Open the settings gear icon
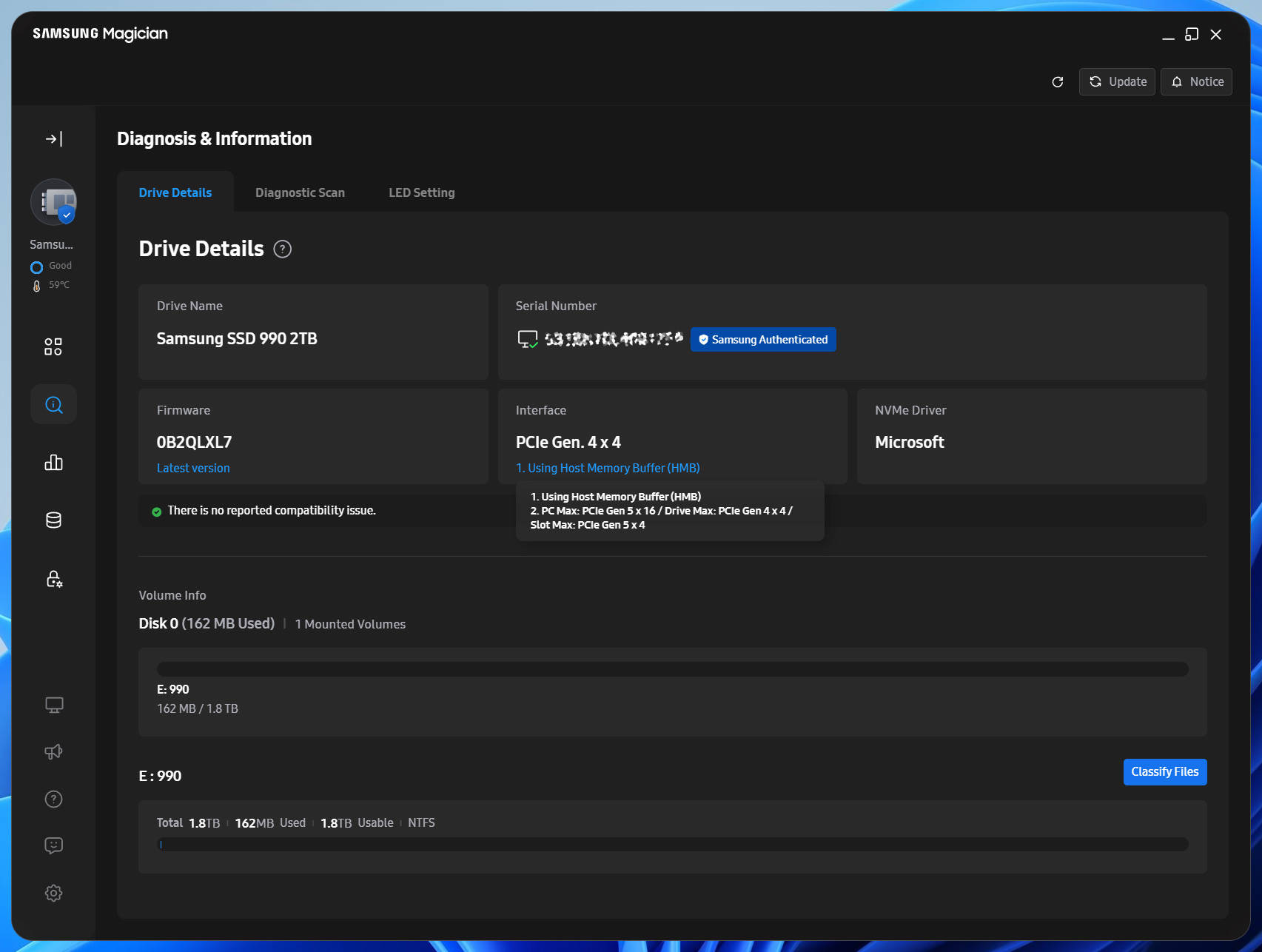This screenshot has width=1262, height=952. pyautogui.click(x=53, y=893)
